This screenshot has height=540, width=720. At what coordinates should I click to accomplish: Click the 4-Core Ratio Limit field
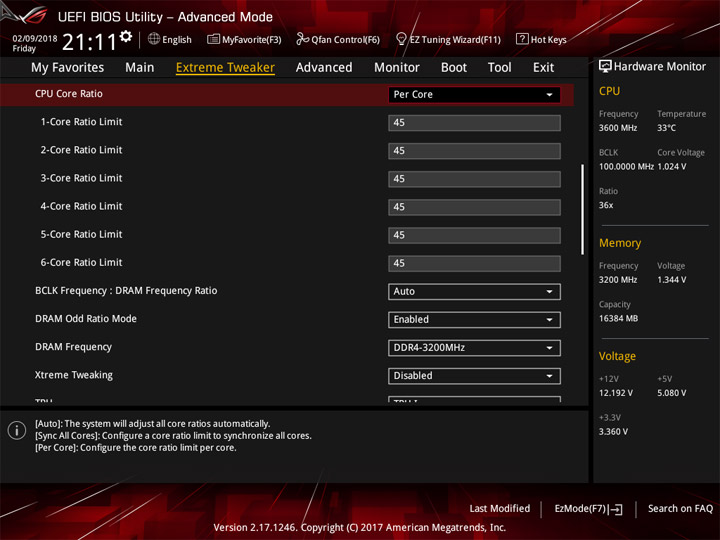pos(474,207)
